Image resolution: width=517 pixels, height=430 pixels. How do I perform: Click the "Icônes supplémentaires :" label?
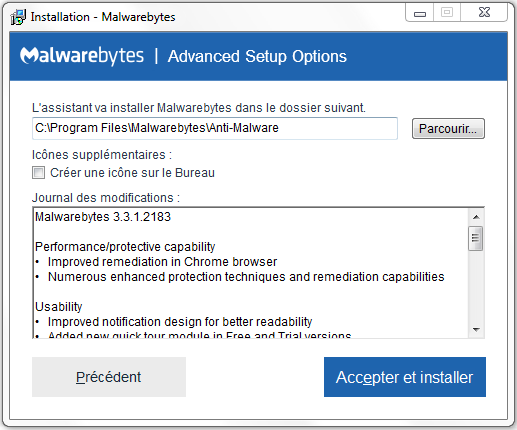pyautogui.click(x=102, y=155)
